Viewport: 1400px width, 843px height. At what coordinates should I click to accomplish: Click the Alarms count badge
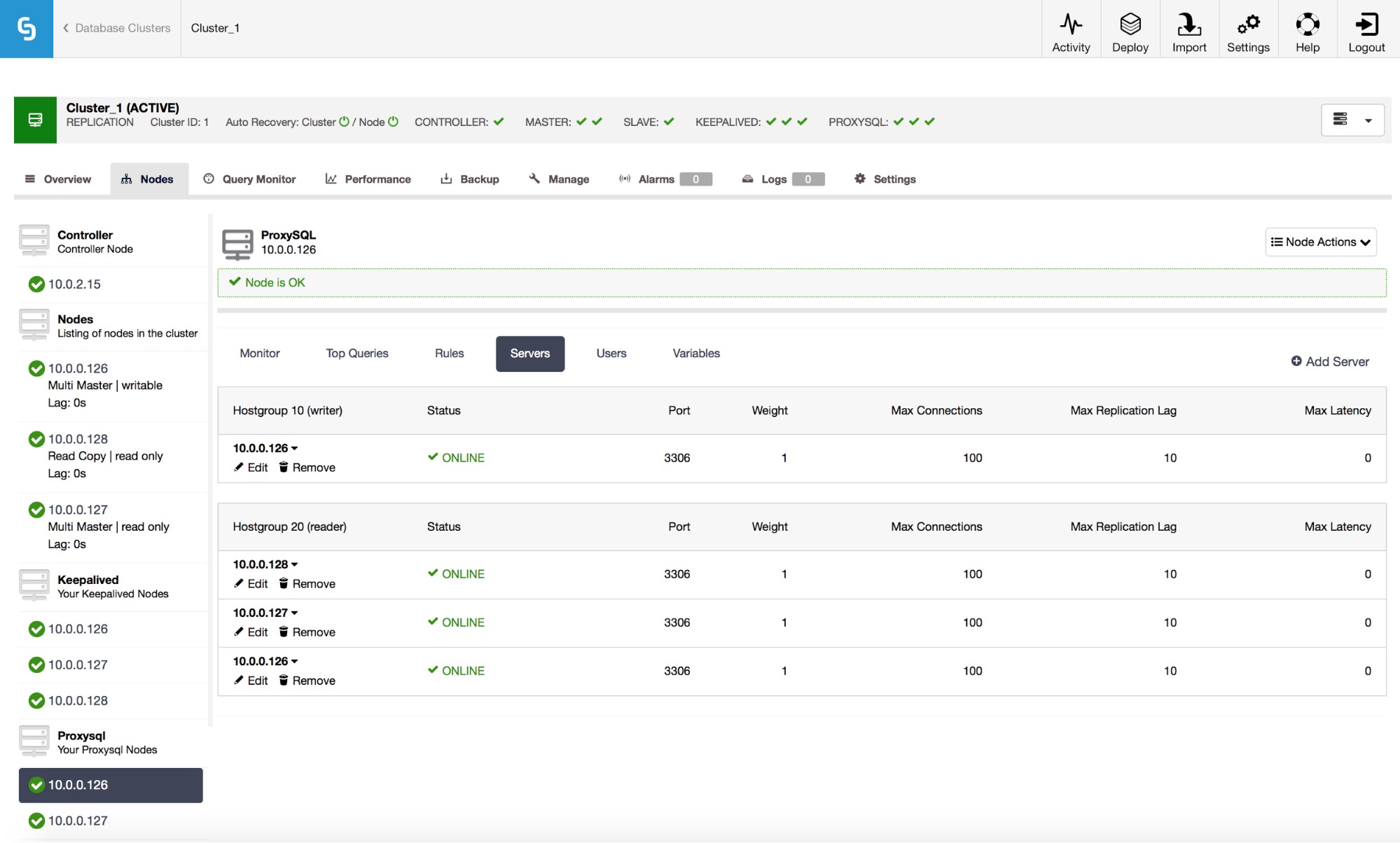(695, 179)
